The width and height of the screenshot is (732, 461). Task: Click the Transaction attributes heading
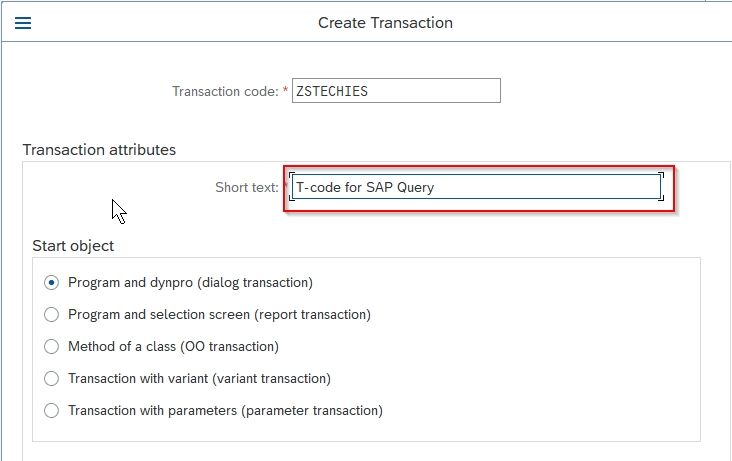coord(99,149)
